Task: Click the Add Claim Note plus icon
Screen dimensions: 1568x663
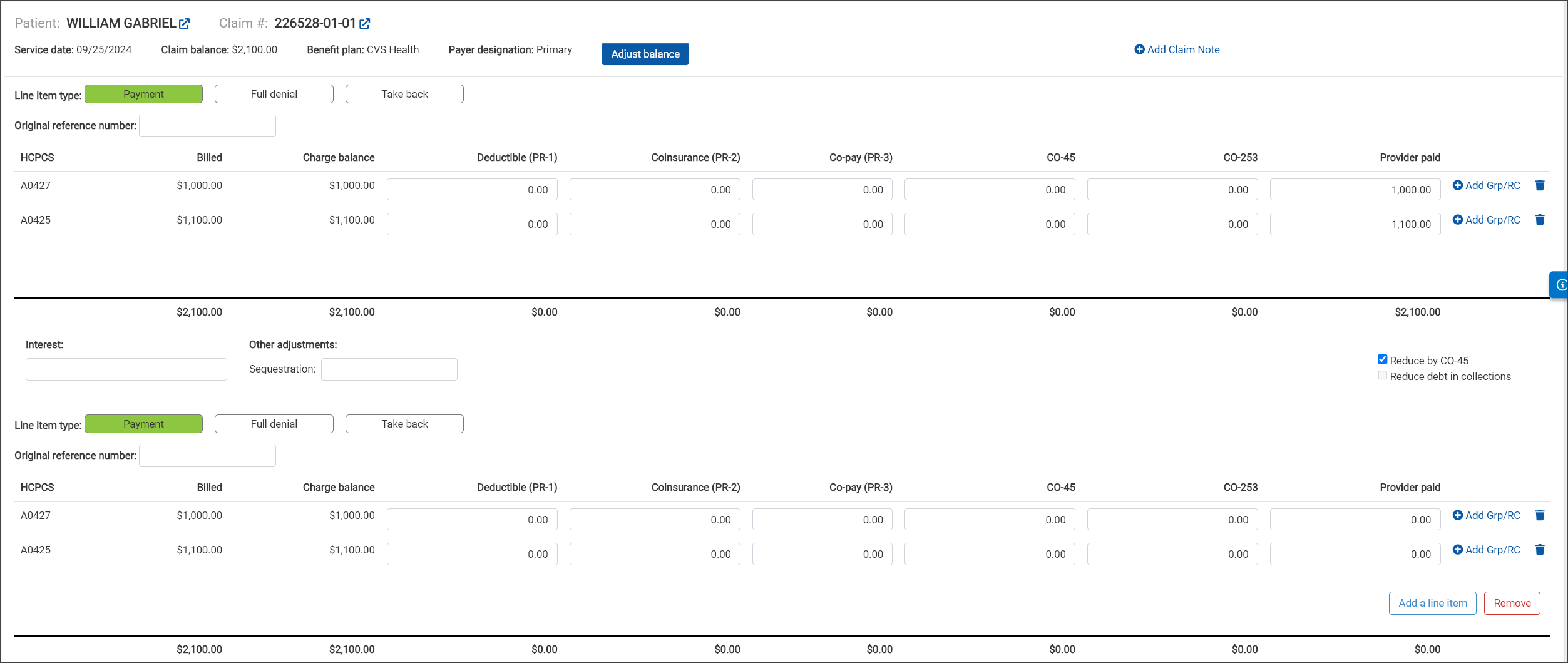Action: [1139, 49]
